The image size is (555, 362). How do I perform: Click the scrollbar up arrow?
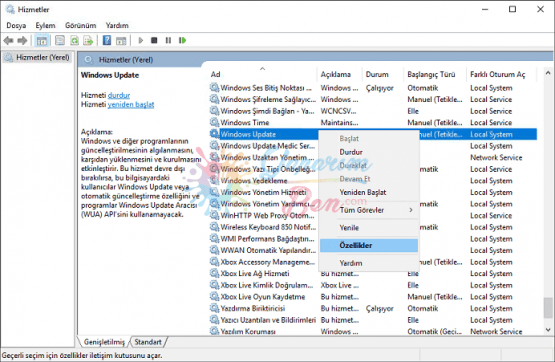coord(548,73)
